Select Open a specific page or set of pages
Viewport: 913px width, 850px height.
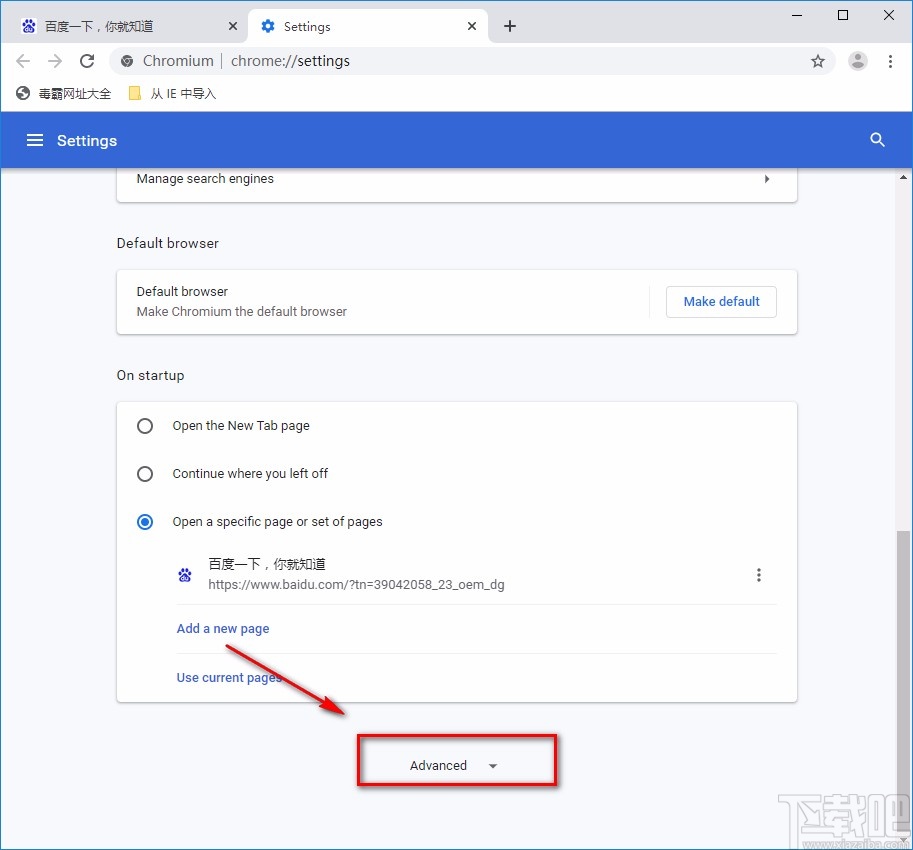click(x=145, y=522)
